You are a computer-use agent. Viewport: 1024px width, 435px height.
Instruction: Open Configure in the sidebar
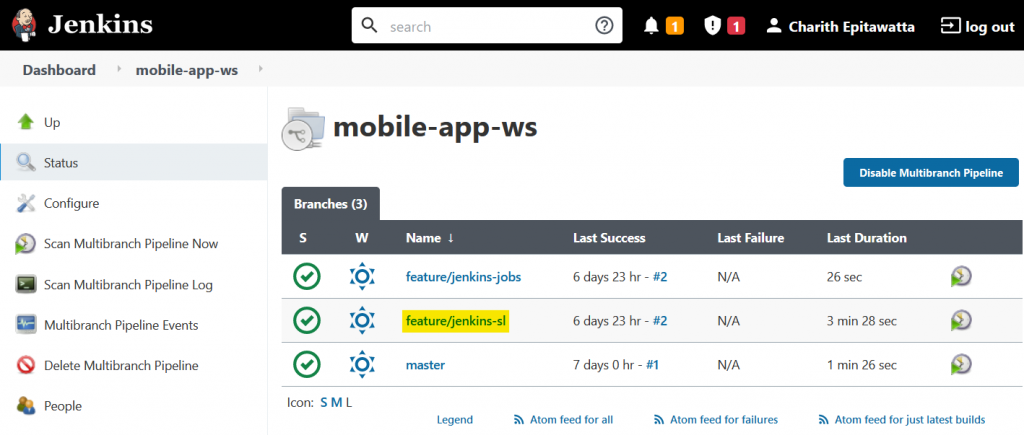(71, 203)
